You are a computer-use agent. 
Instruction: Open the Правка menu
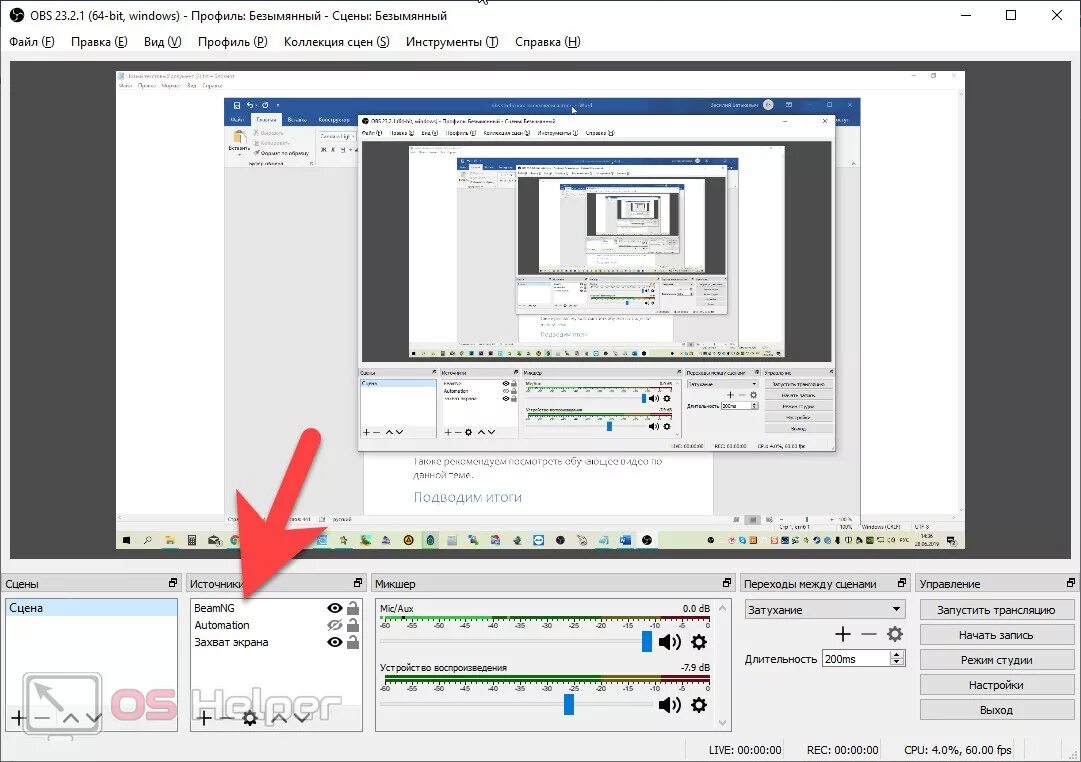99,41
